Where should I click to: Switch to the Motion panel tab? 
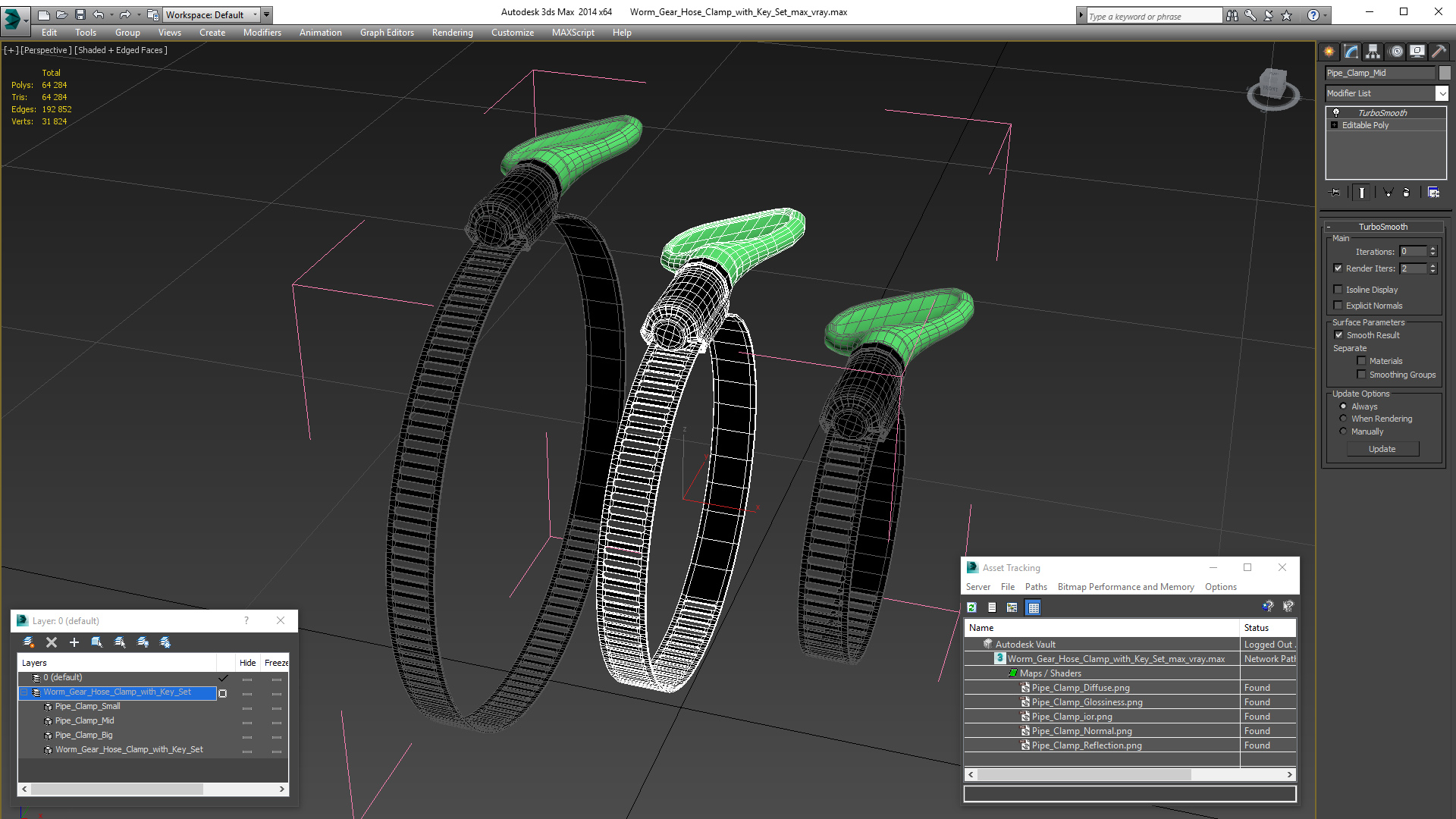click(x=1395, y=52)
